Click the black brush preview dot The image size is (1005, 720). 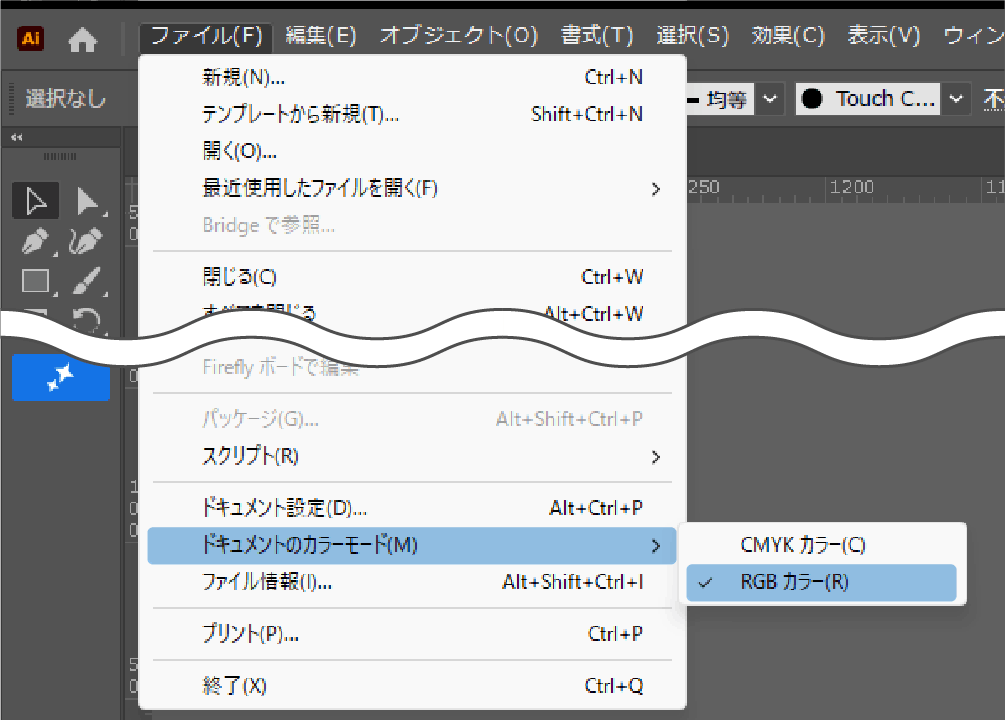[812, 99]
